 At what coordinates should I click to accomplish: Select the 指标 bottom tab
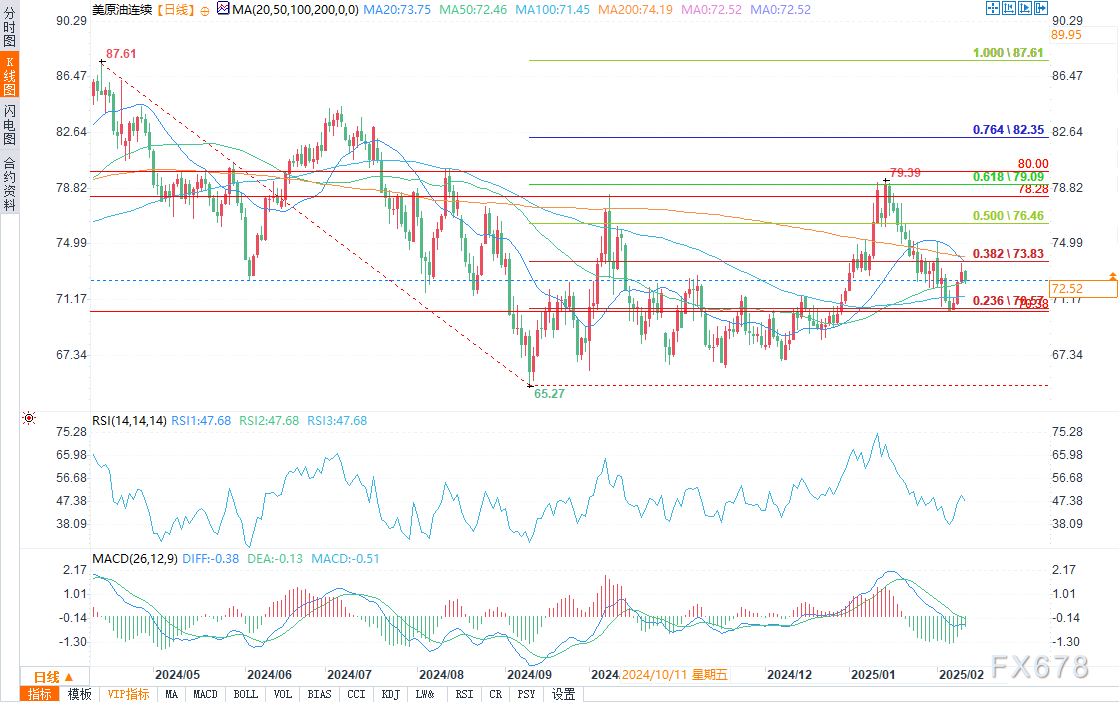[x=40, y=694]
